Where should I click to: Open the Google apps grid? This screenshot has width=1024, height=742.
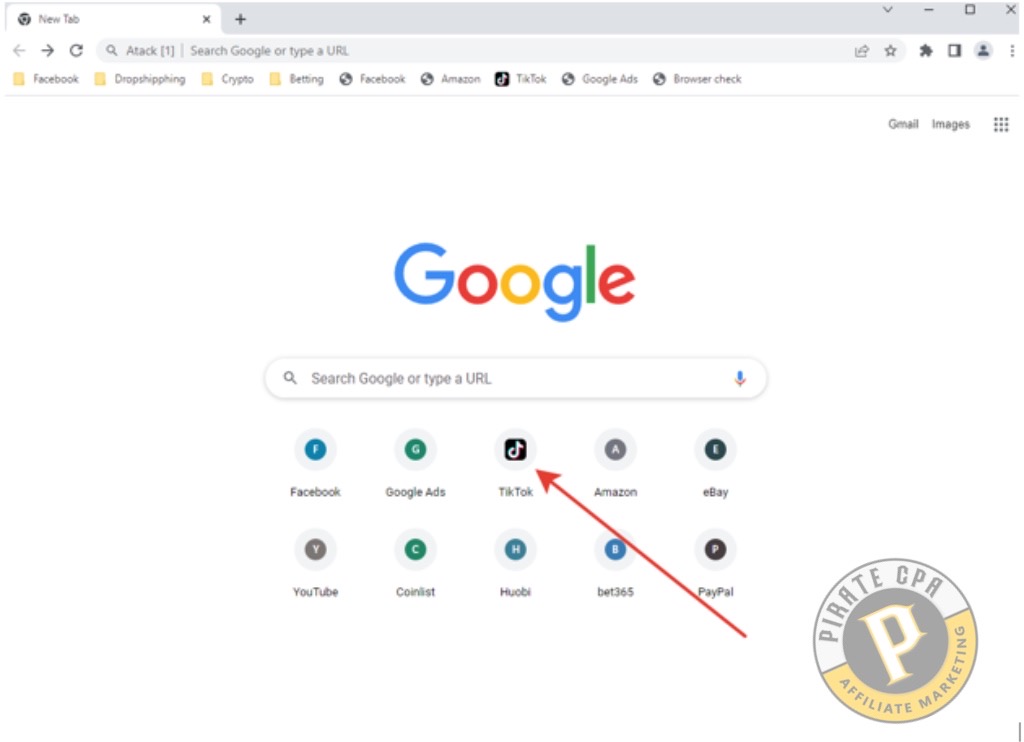(1000, 124)
